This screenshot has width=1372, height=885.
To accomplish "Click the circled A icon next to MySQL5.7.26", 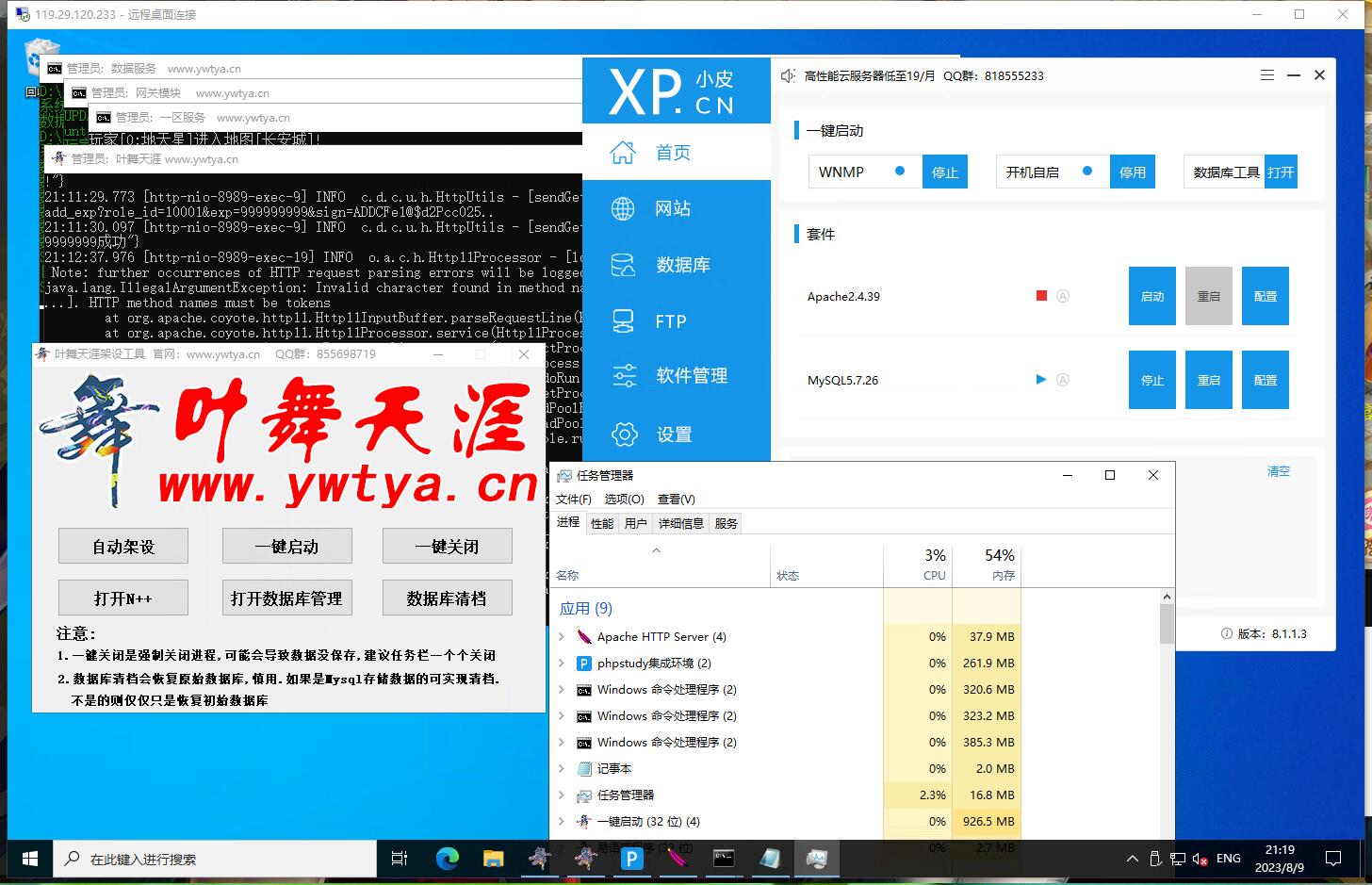I will [1063, 380].
